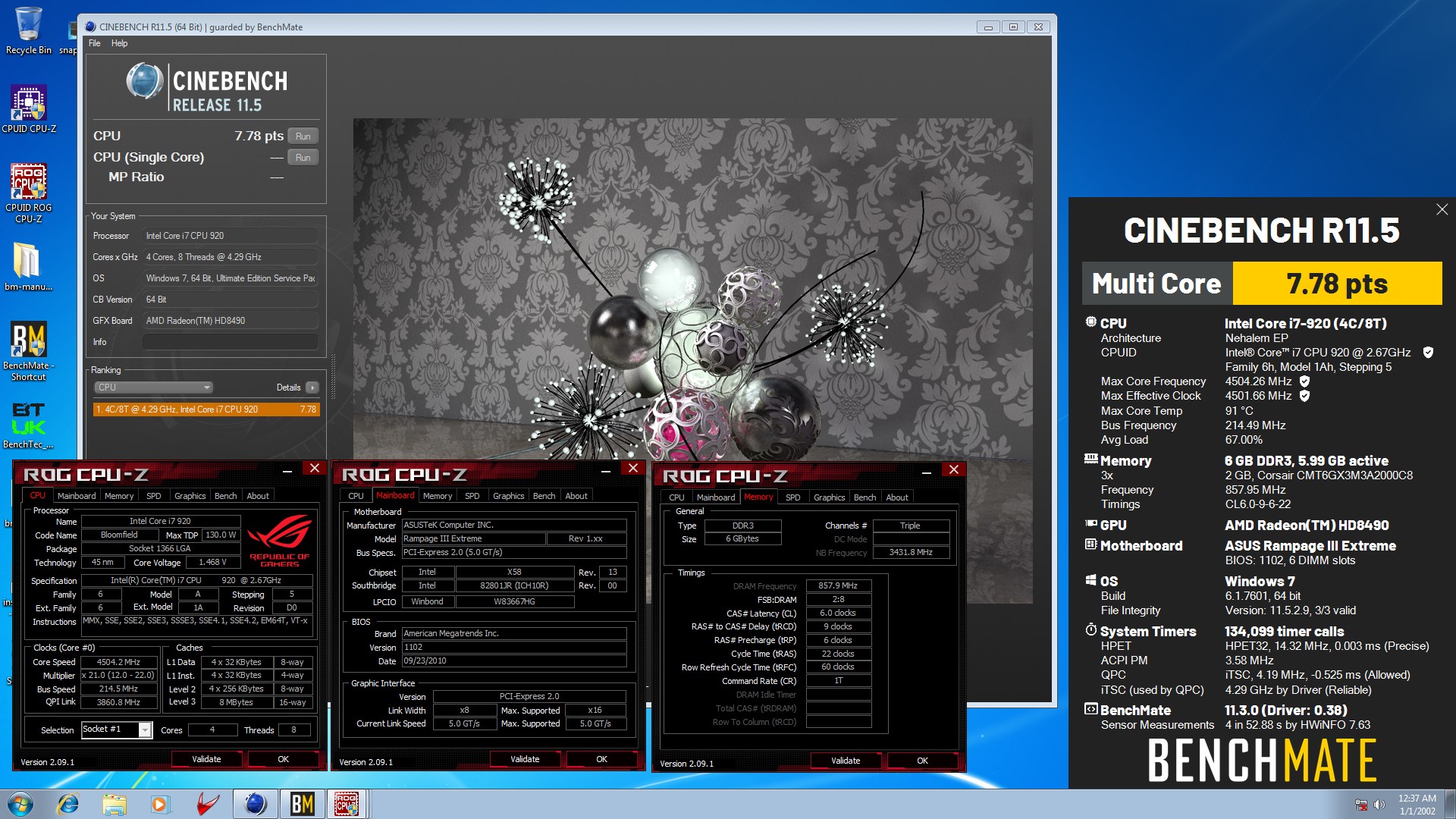Click the yellow 7.78 pts score banner

pos(1337,284)
